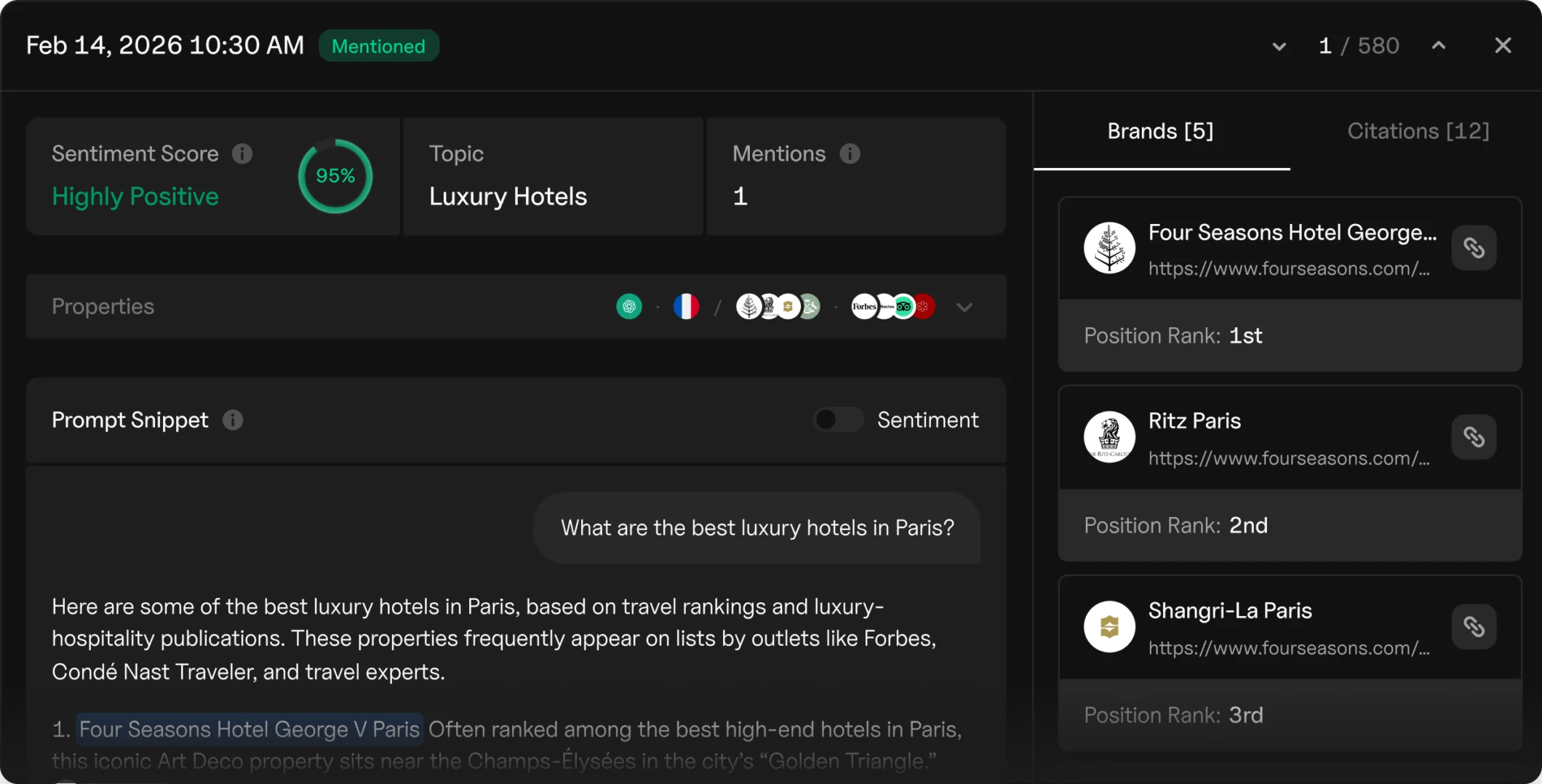Open the highlighted Four Seasons Hotel George V Paris link
This screenshot has height=784, width=1542.
coord(249,729)
